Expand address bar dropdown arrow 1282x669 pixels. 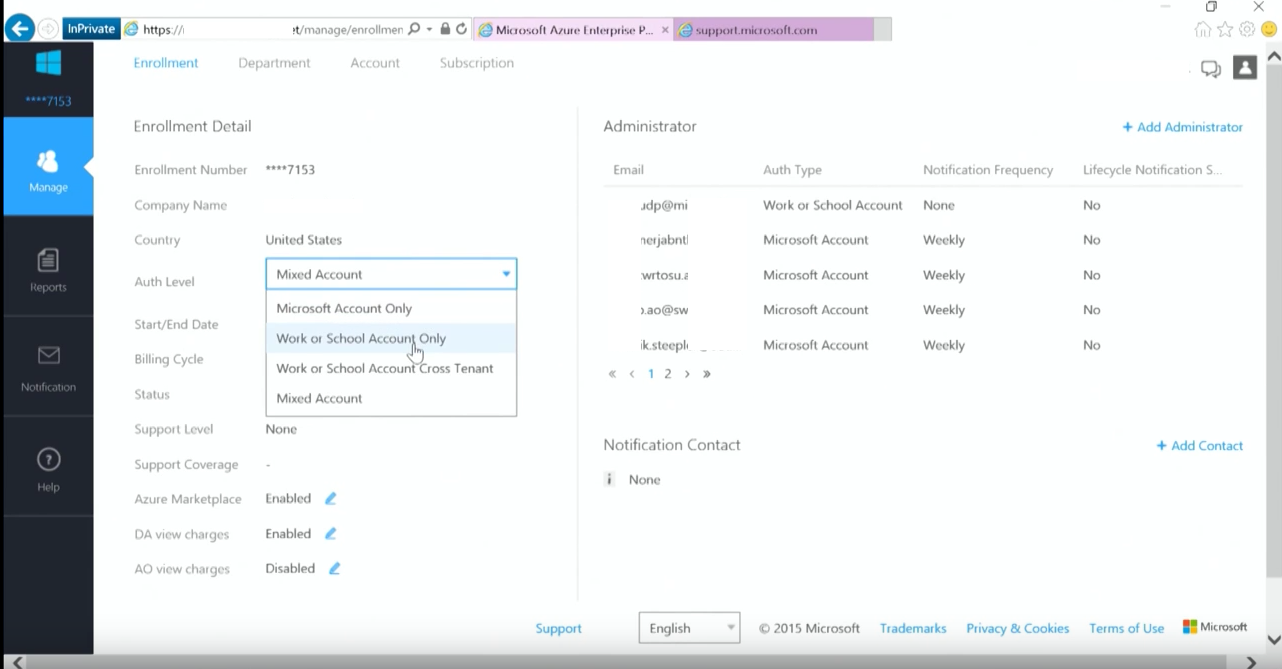[x=430, y=30]
